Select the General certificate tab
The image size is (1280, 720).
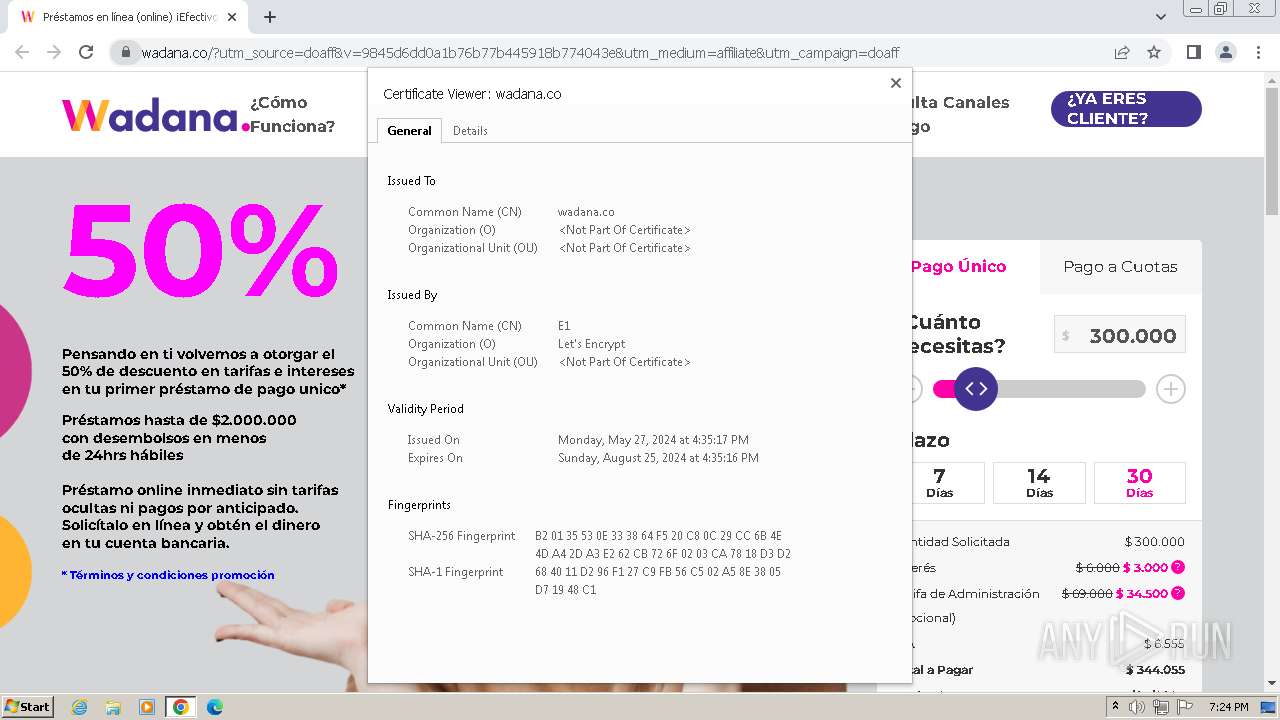[409, 131]
